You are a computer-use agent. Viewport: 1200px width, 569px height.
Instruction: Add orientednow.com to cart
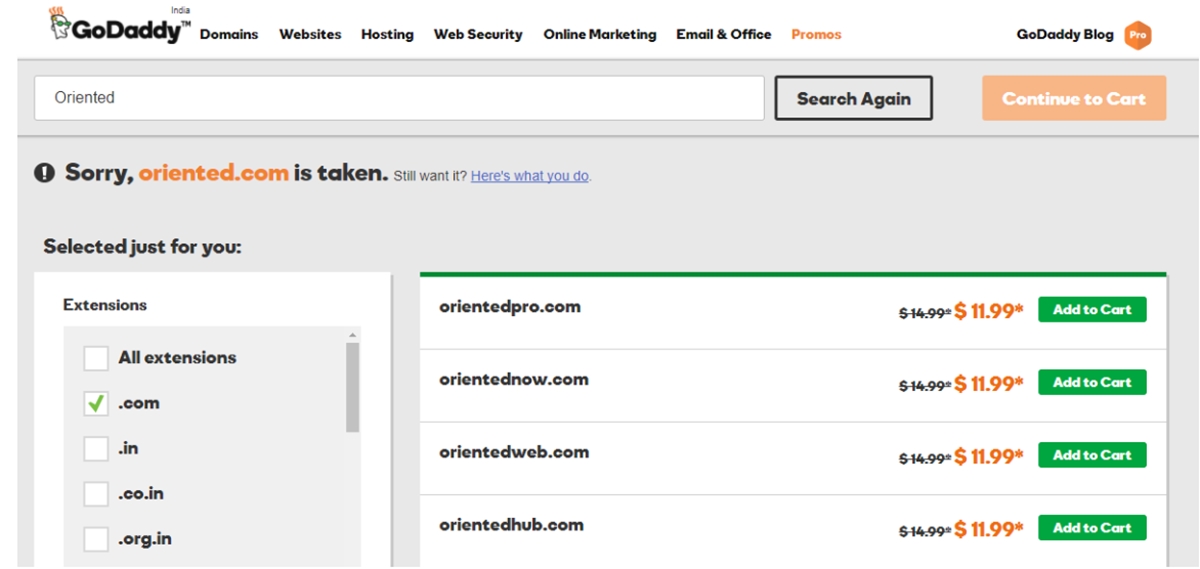[1092, 382]
